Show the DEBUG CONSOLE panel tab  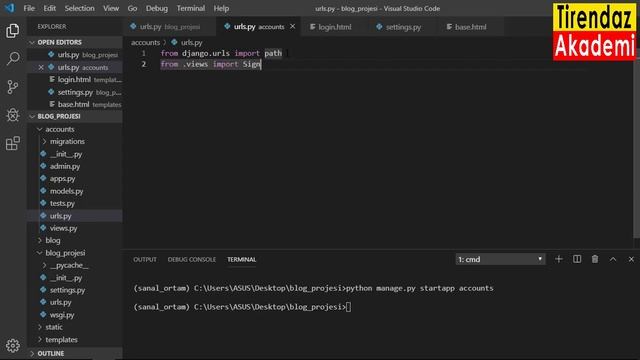[191, 260]
